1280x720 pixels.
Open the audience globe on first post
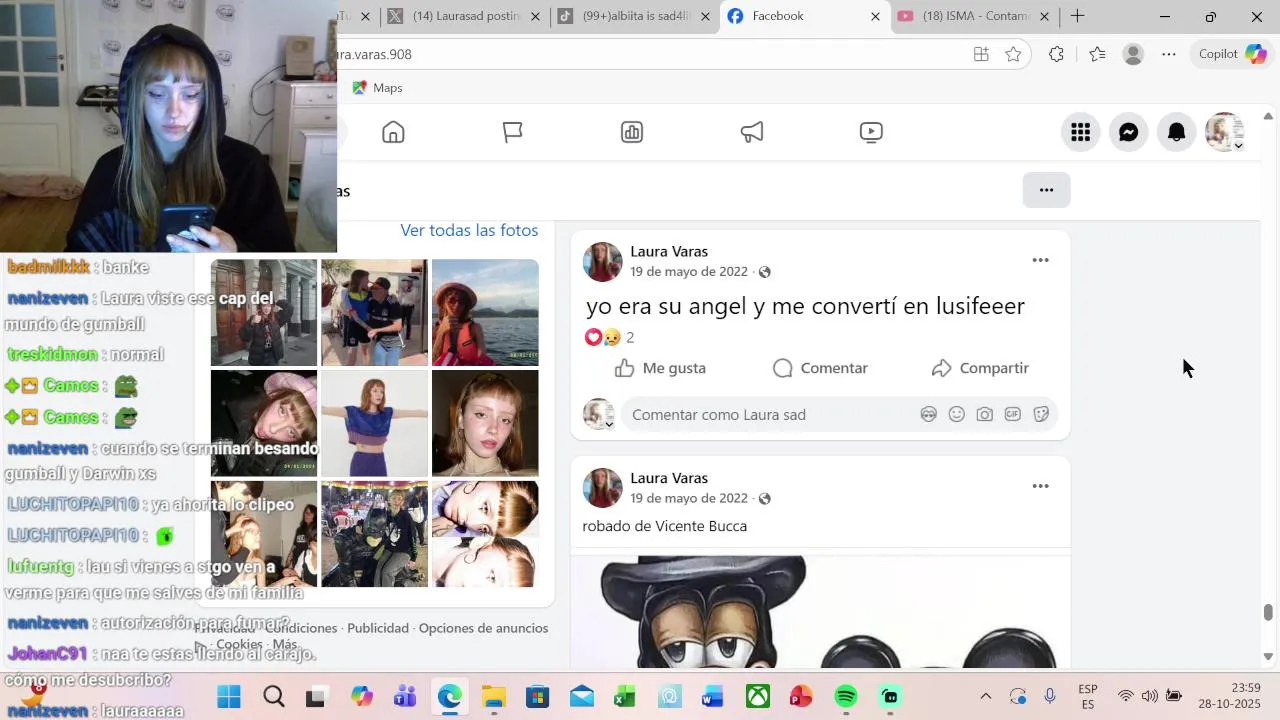[x=765, y=272]
